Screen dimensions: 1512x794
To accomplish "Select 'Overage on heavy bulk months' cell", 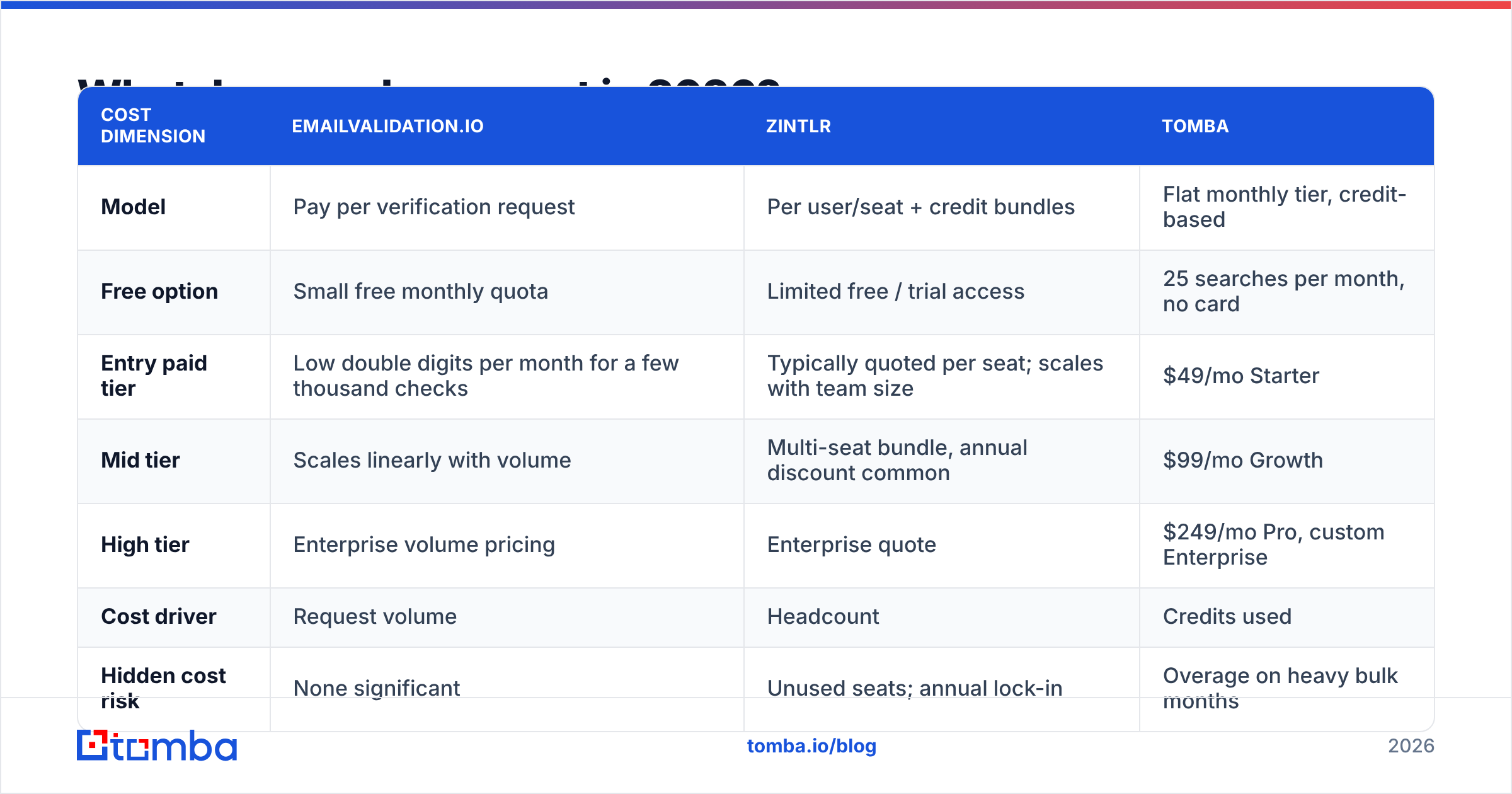I will pos(1286,689).
